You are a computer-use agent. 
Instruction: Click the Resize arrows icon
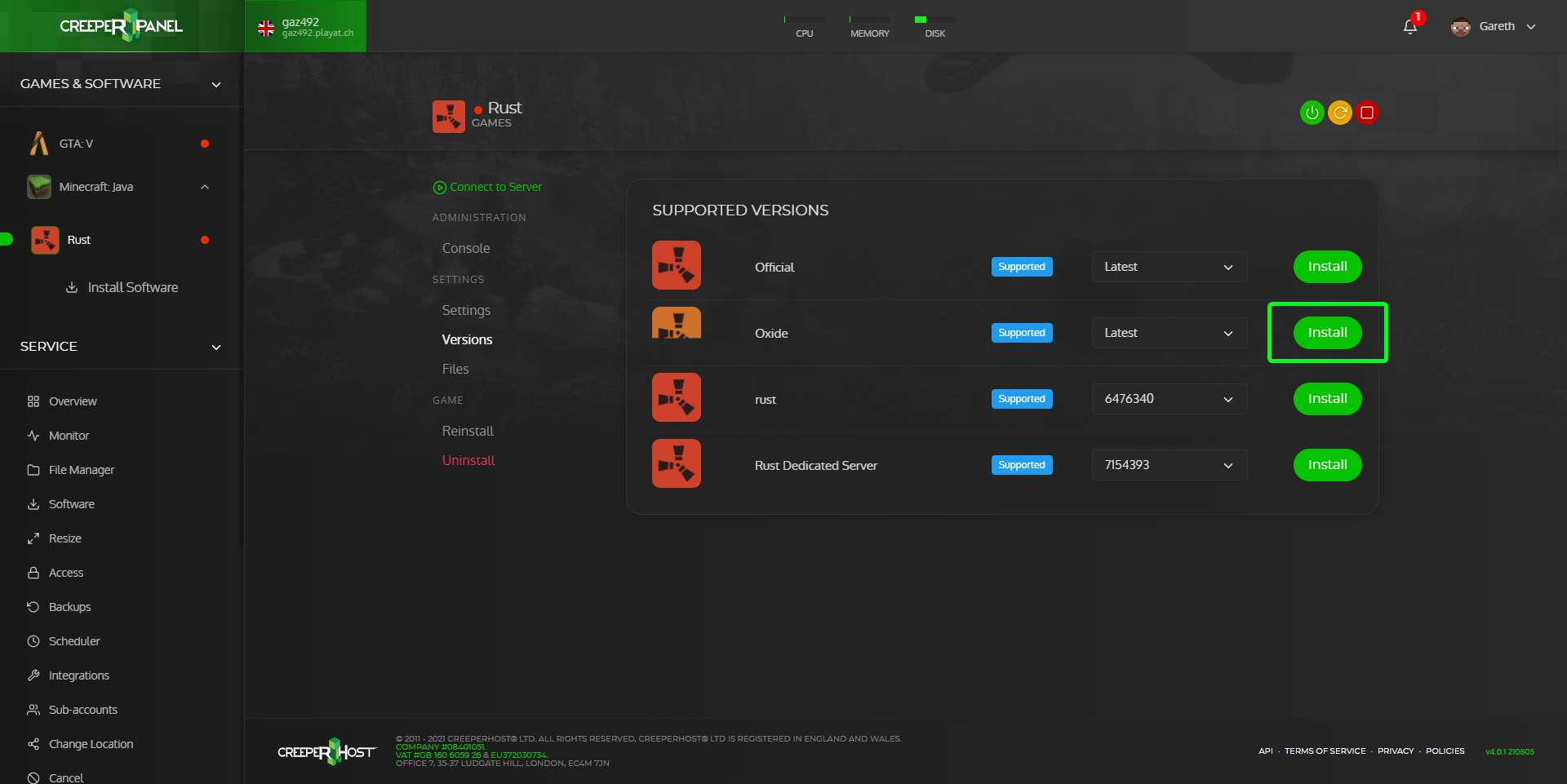33,538
